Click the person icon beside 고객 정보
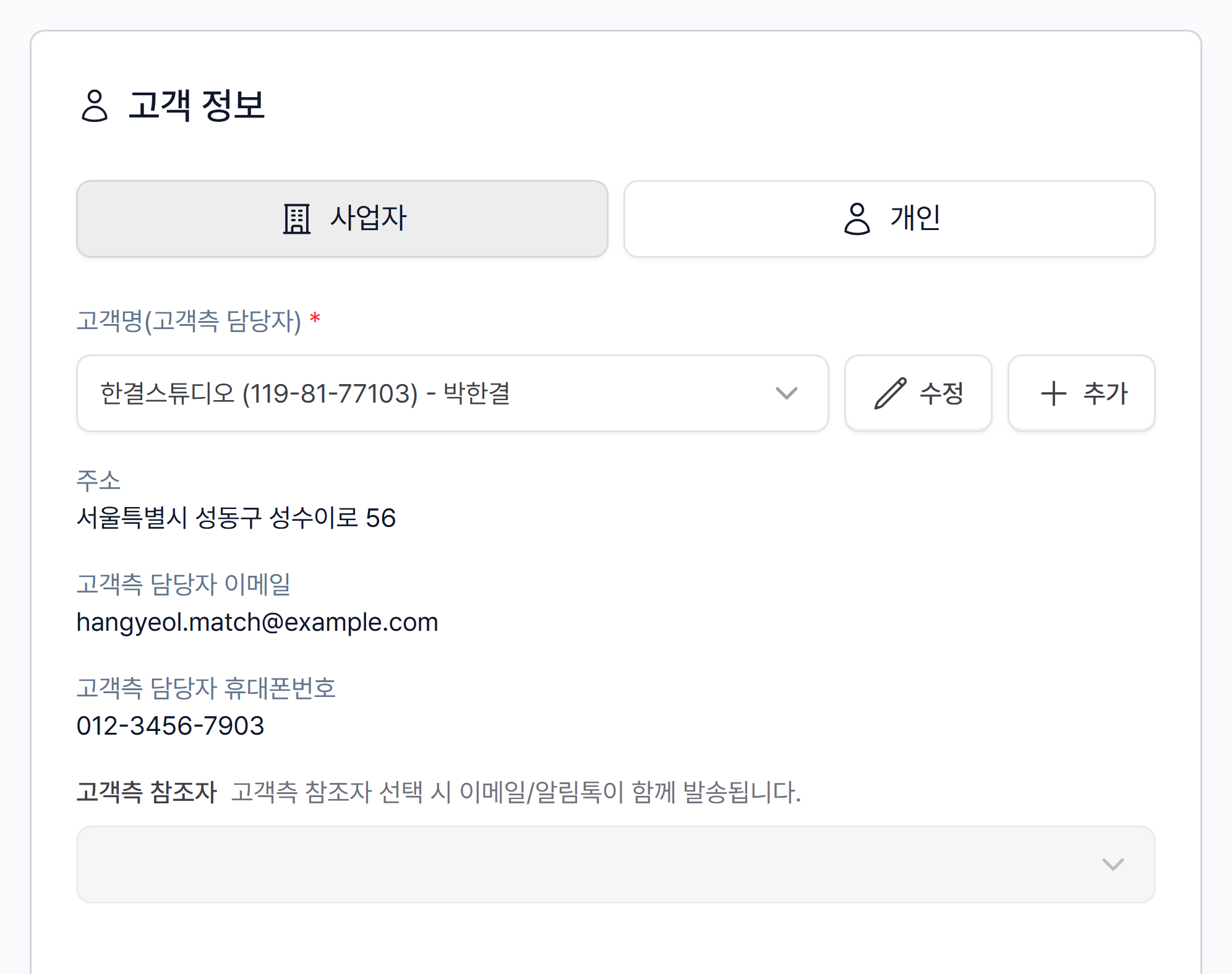1232x974 pixels. click(95, 105)
